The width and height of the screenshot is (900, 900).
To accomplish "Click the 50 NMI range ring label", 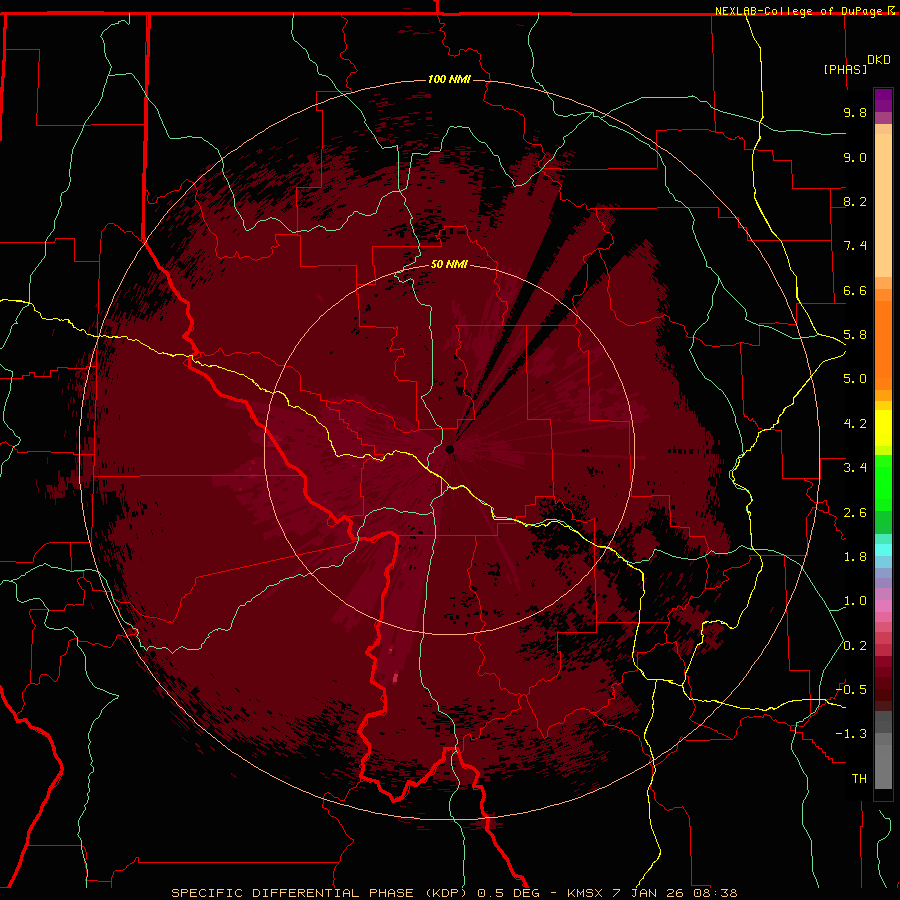I will pyautogui.click(x=449, y=264).
